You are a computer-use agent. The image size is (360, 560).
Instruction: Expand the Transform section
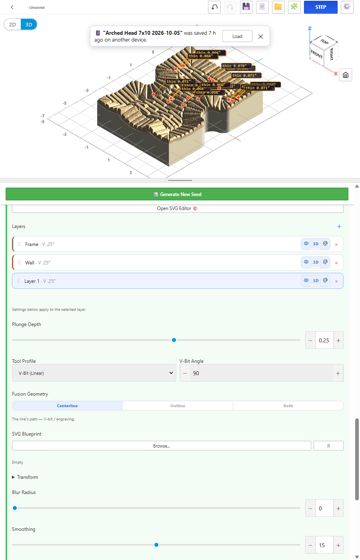(x=25, y=477)
